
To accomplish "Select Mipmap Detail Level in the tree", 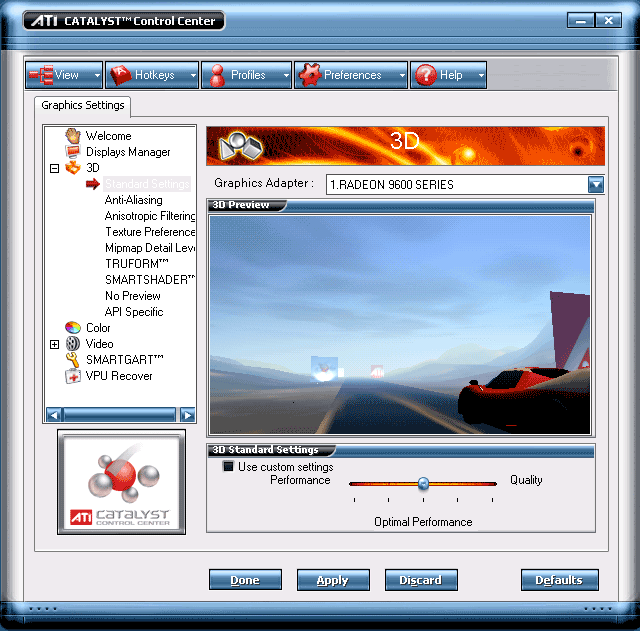I will point(150,248).
